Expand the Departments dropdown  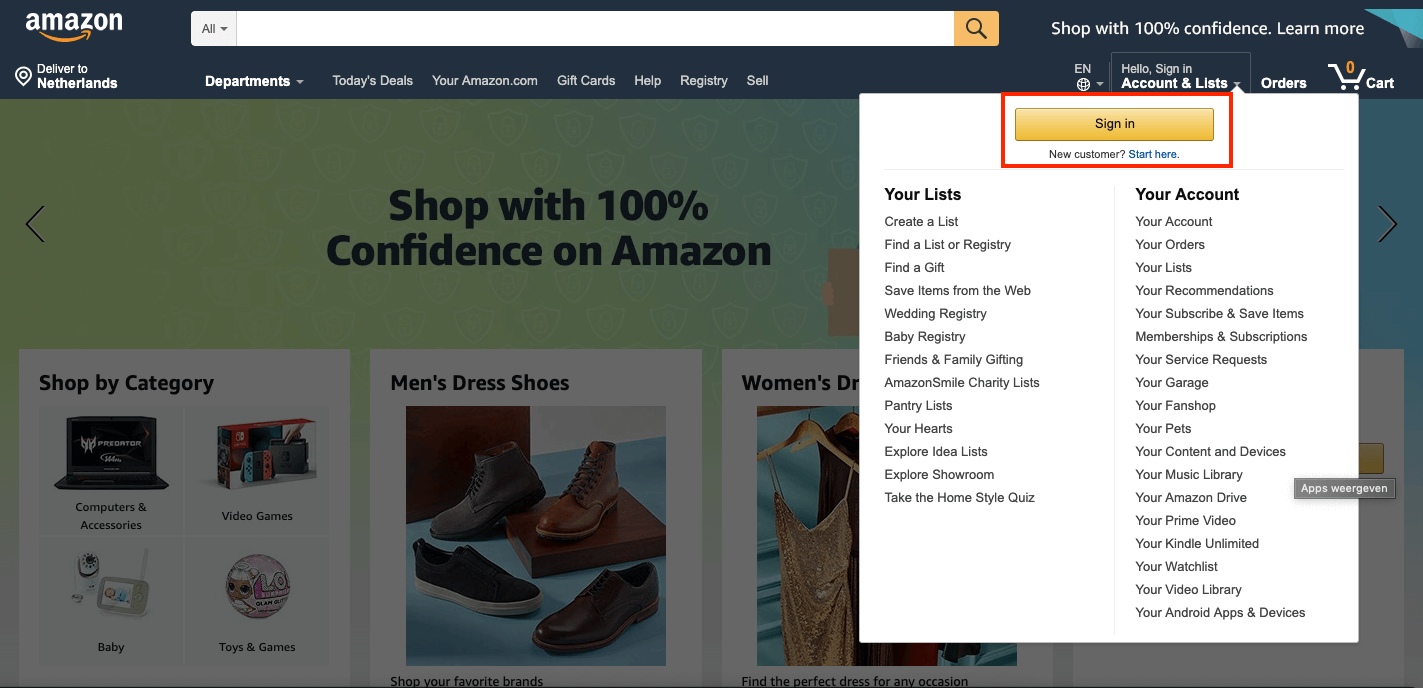pos(254,81)
